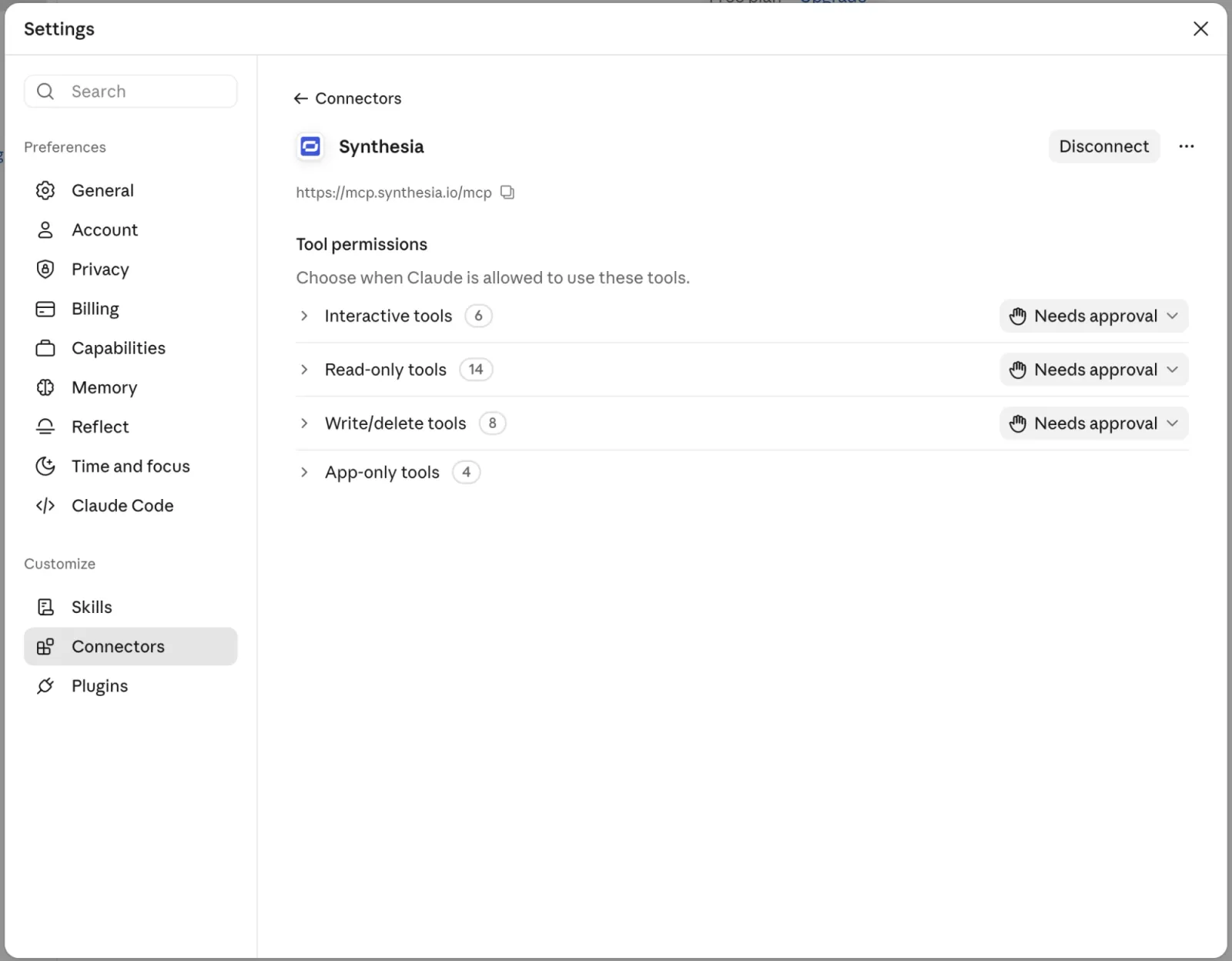Image resolution: width=1232 pixels, height=961 pixels.
Task: Focus the settings Search field
Action: [131, 92]
